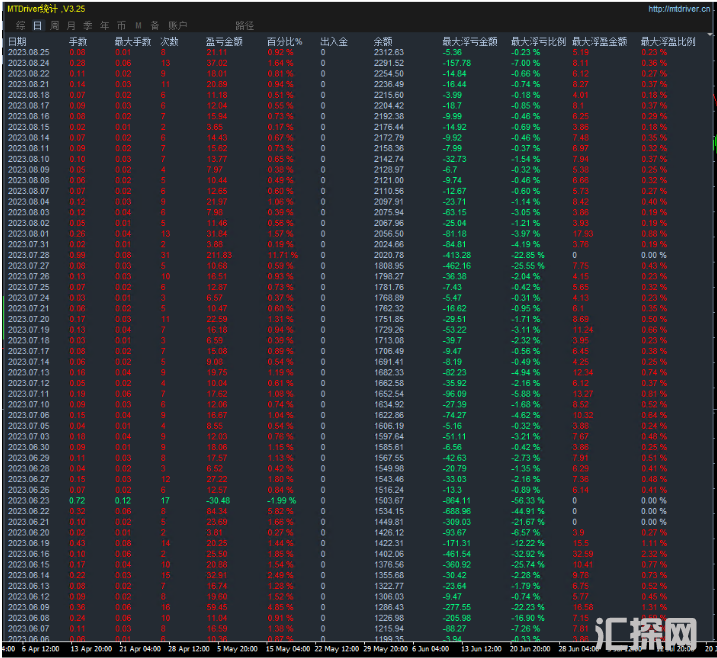Switch to the 币 currency tab
The image size is (717, 658).
tap(121, 24)
